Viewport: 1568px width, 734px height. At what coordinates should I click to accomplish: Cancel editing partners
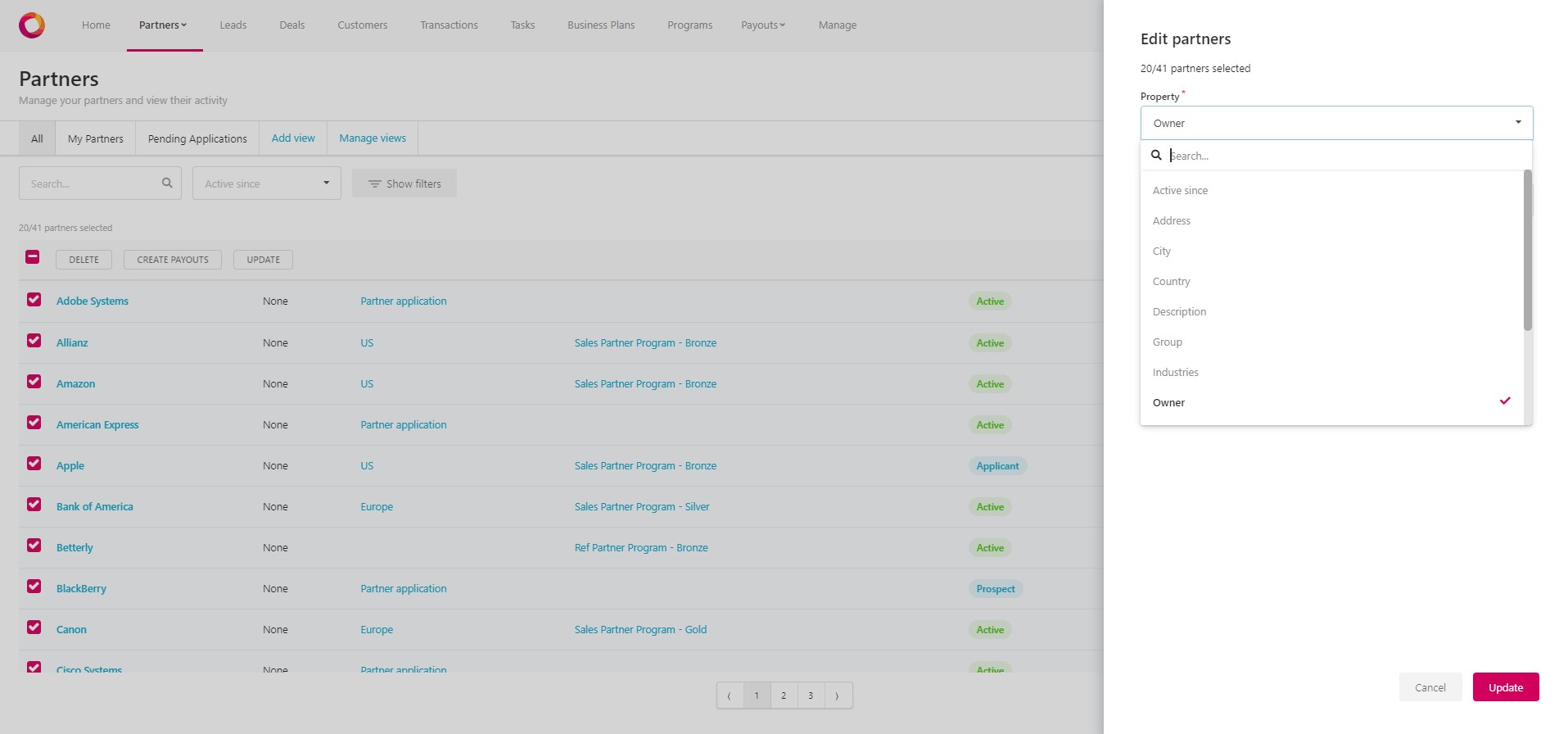pos(1430,687)
